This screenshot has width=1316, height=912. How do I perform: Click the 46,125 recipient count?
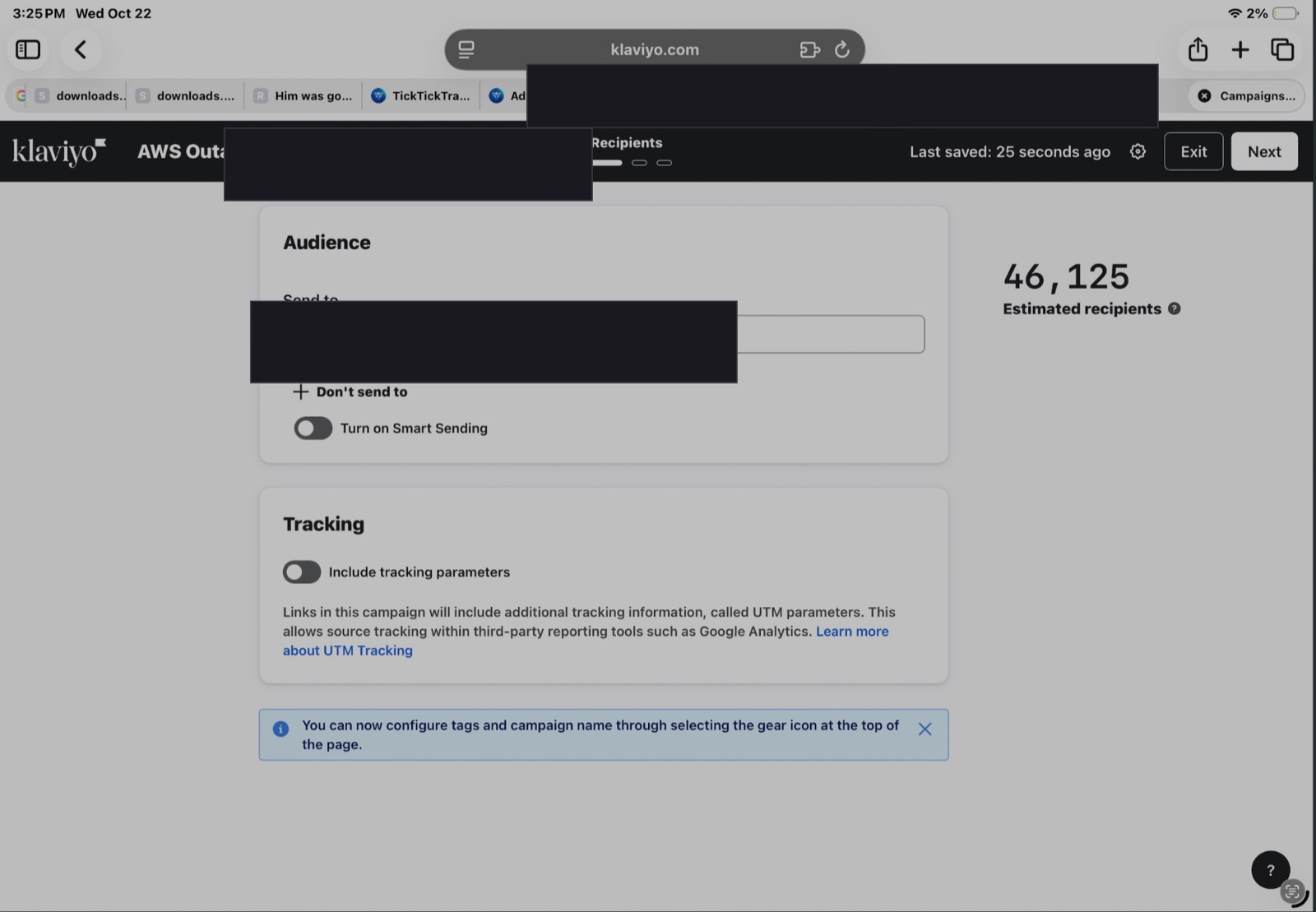coord(1066,276)
